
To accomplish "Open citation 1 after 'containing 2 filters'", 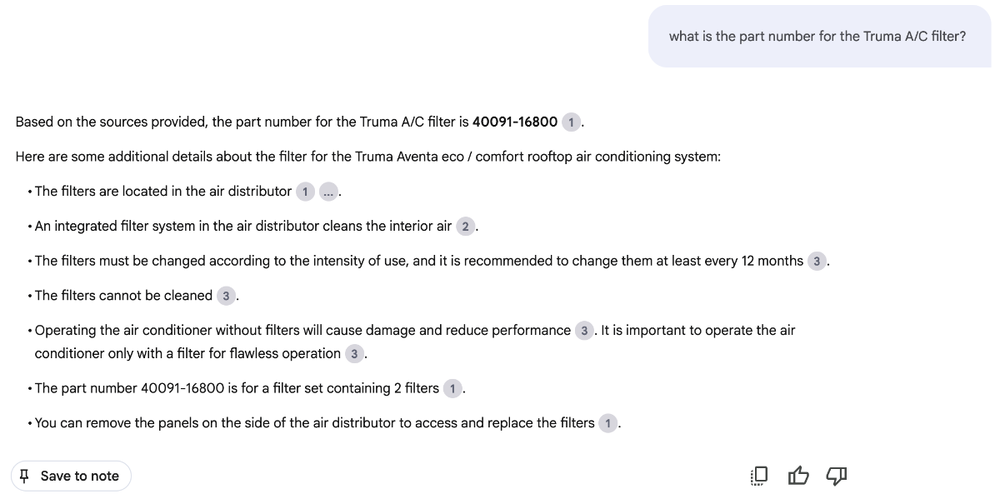I will [453, 388].
